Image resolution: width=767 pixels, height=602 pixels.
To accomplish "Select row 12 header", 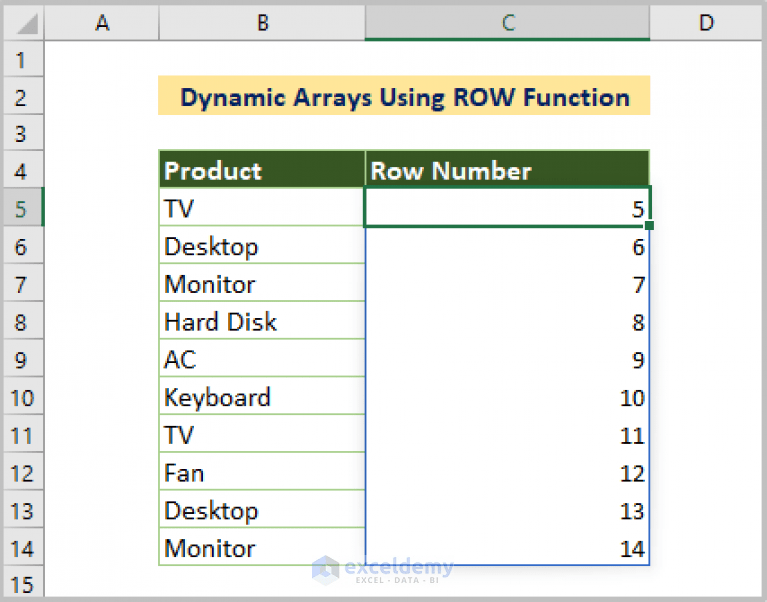I will click(x=23, y=471).
